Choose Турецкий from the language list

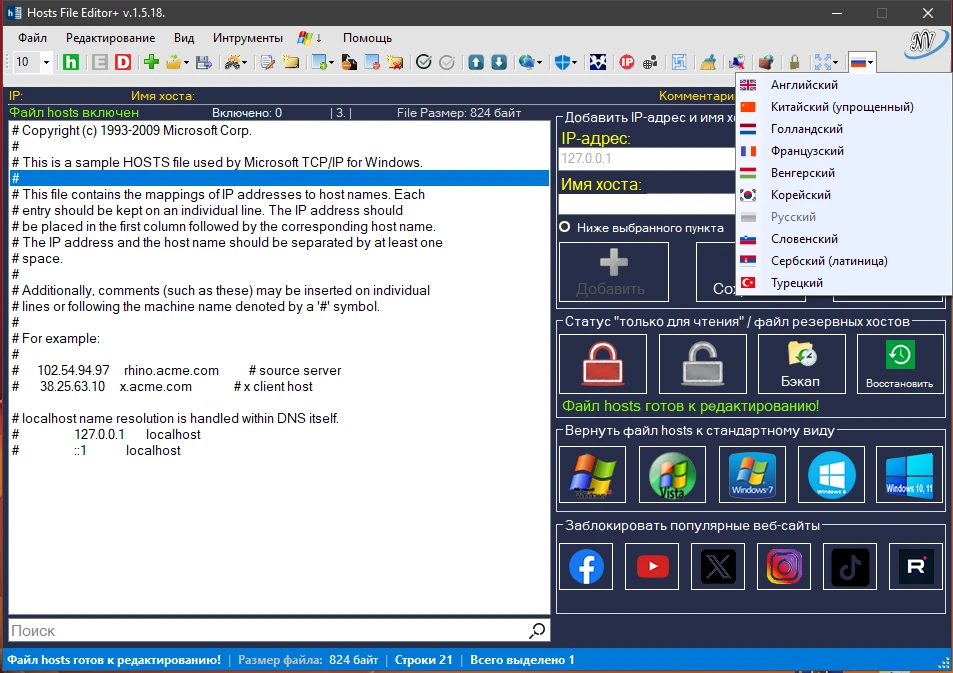[796, 283]
